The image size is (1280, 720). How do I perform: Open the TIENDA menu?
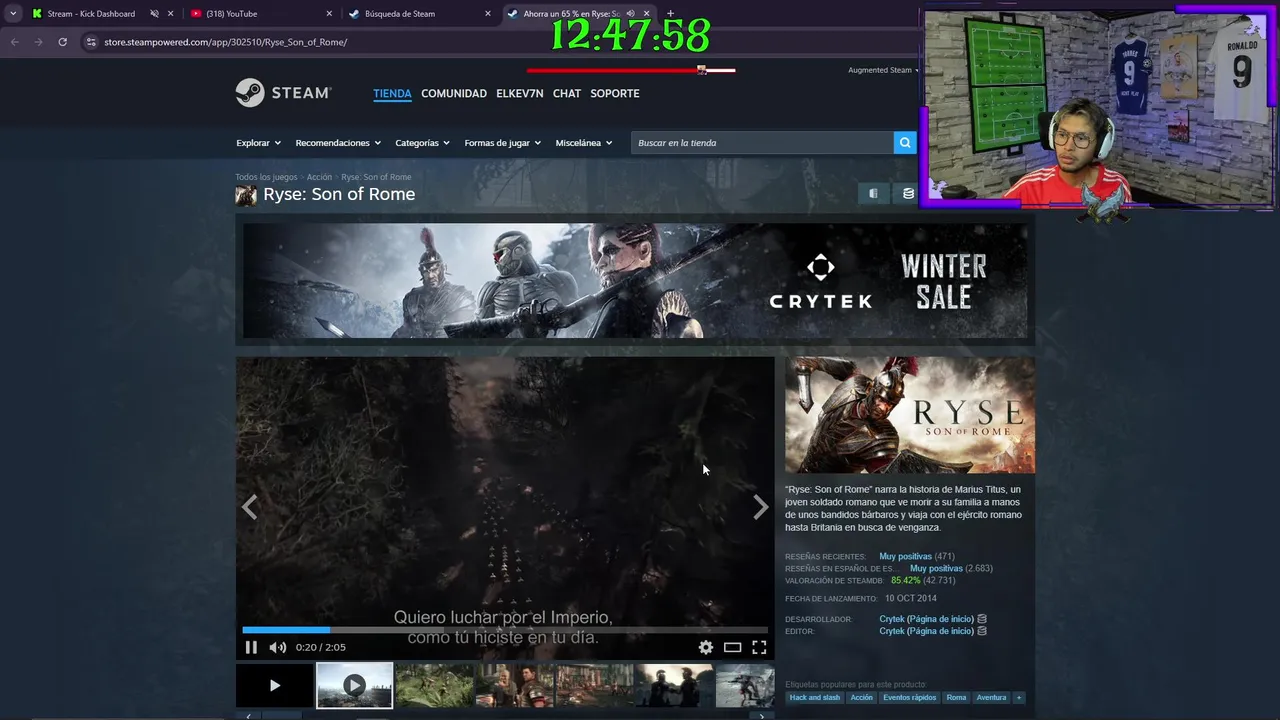392,93
